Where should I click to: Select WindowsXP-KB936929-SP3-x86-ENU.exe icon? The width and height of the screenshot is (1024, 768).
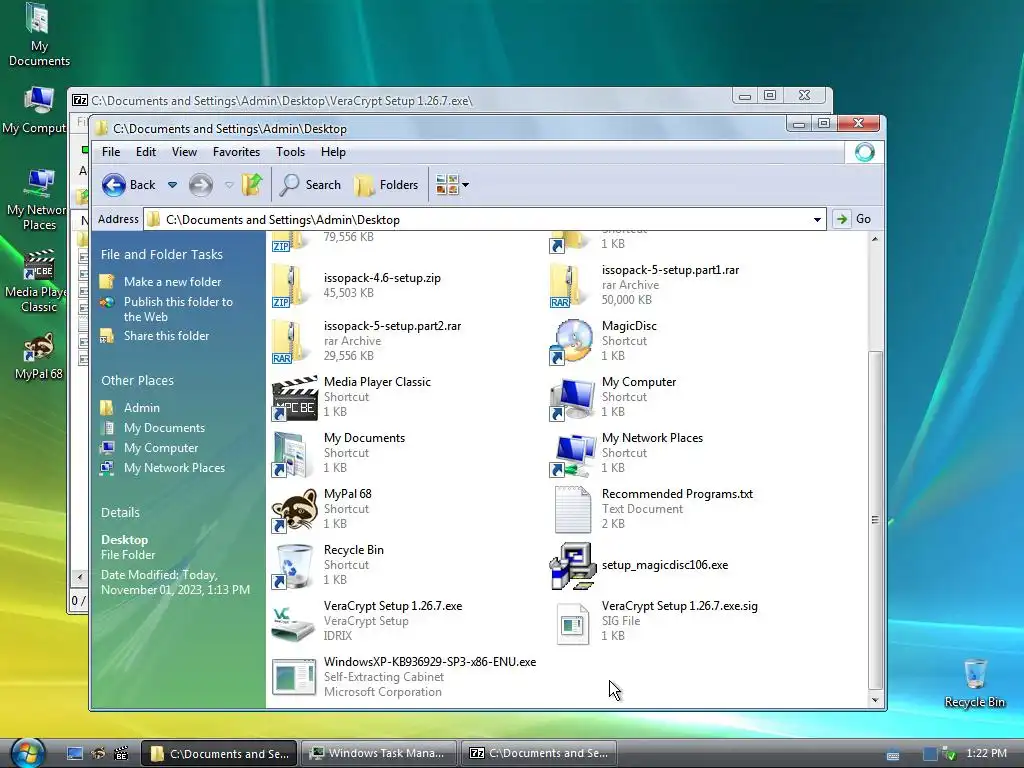coord(294,678)
